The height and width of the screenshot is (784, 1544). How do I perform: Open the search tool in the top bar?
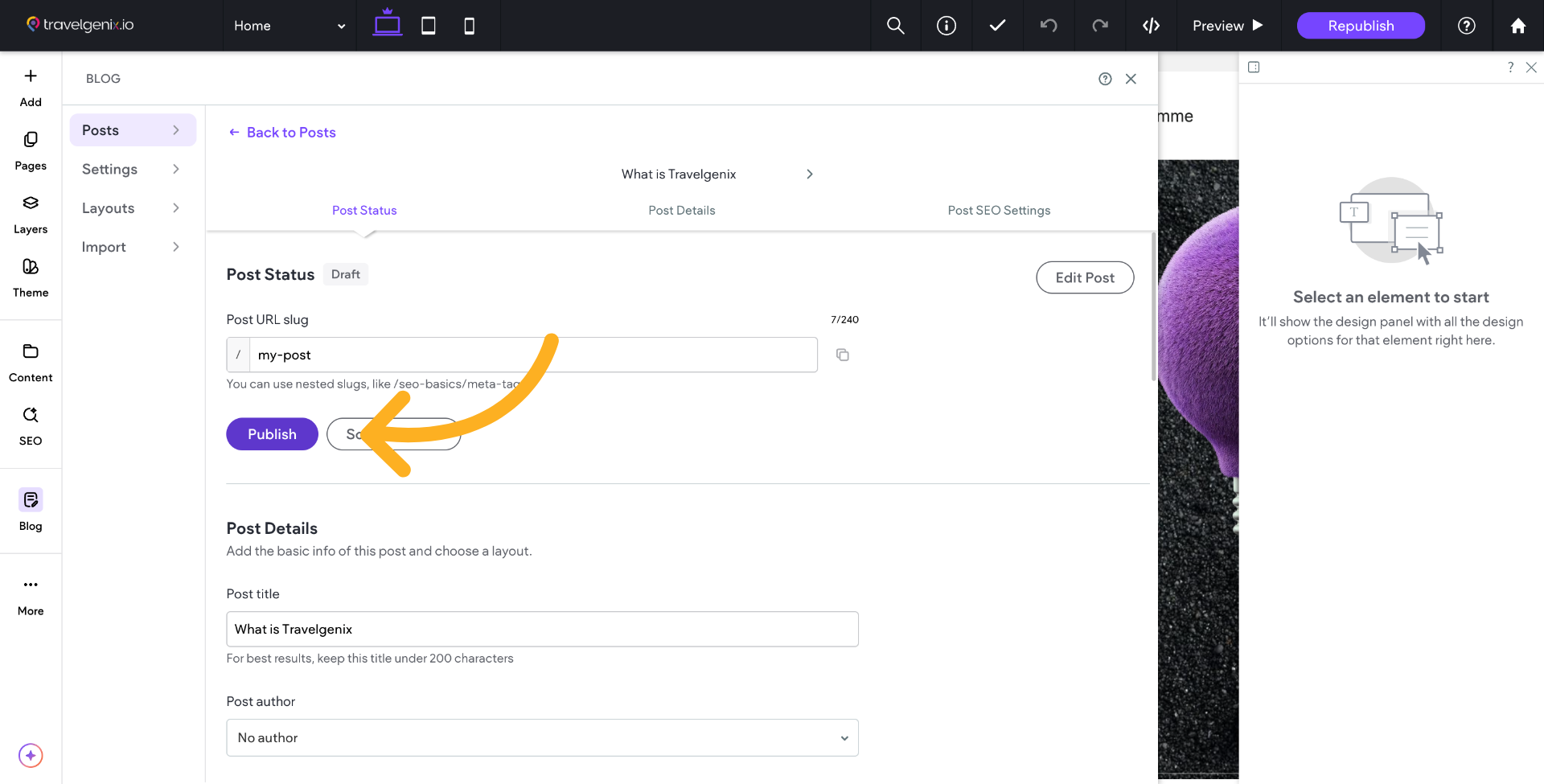895,25
